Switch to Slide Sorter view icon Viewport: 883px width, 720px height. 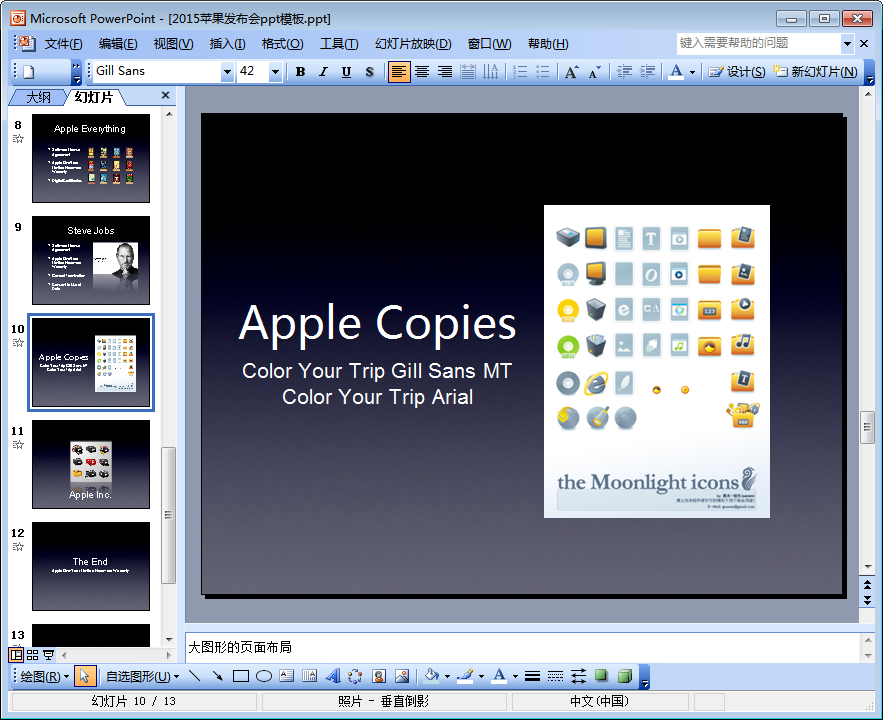click(x=33, y=655)
